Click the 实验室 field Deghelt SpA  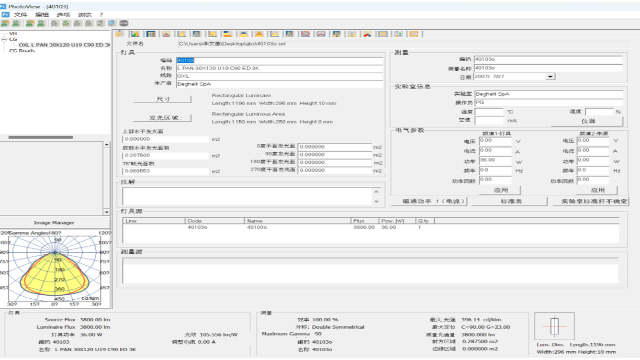(x=549, y=94)
